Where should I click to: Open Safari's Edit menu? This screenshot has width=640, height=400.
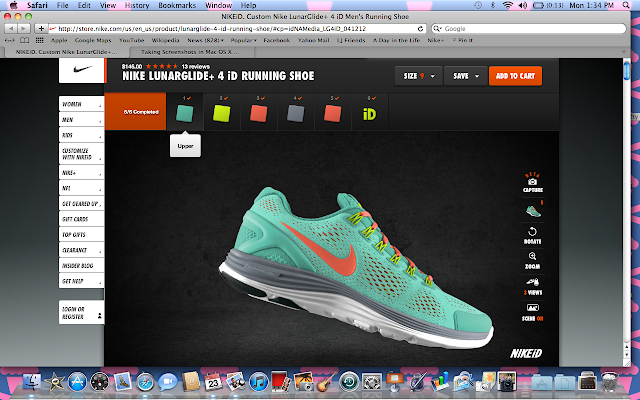(x=84, y=5)
